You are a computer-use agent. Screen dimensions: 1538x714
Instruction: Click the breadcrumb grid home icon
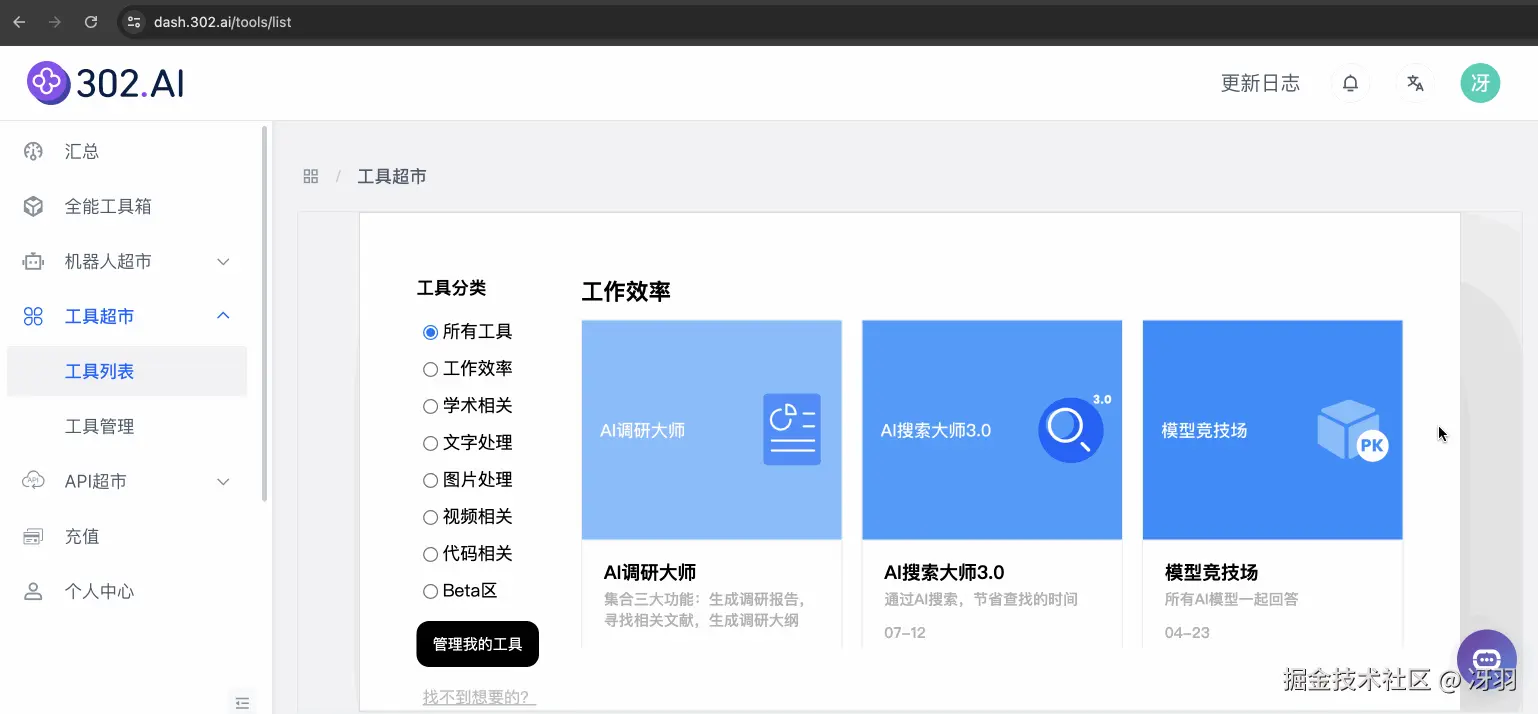tap(311, 176)
